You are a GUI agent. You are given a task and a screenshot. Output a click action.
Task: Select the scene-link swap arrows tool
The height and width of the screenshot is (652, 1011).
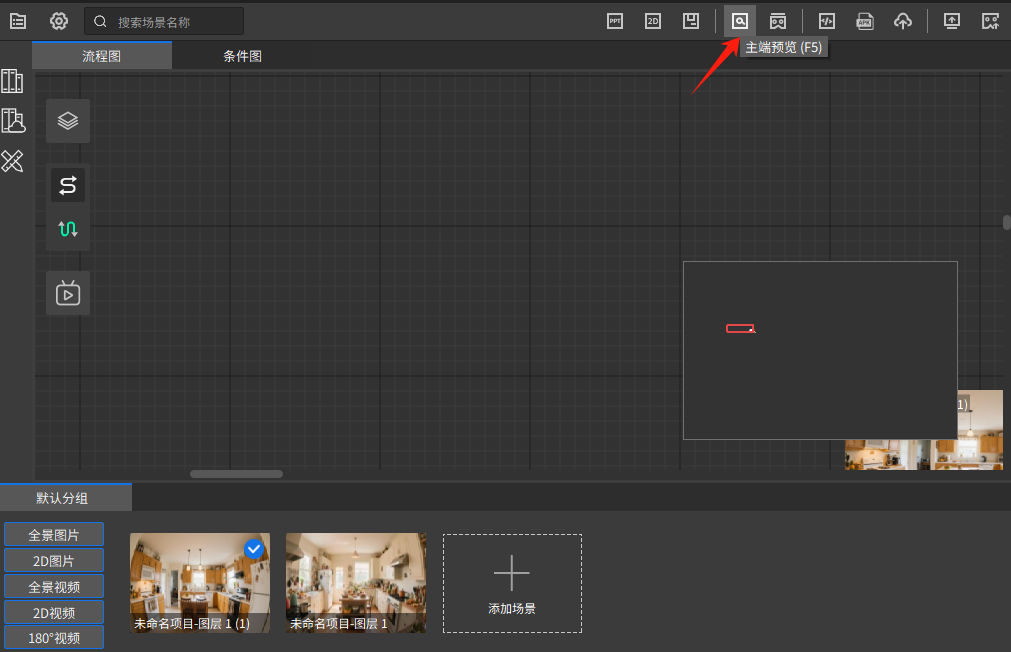pyautogui.click(x=67, y=184)
